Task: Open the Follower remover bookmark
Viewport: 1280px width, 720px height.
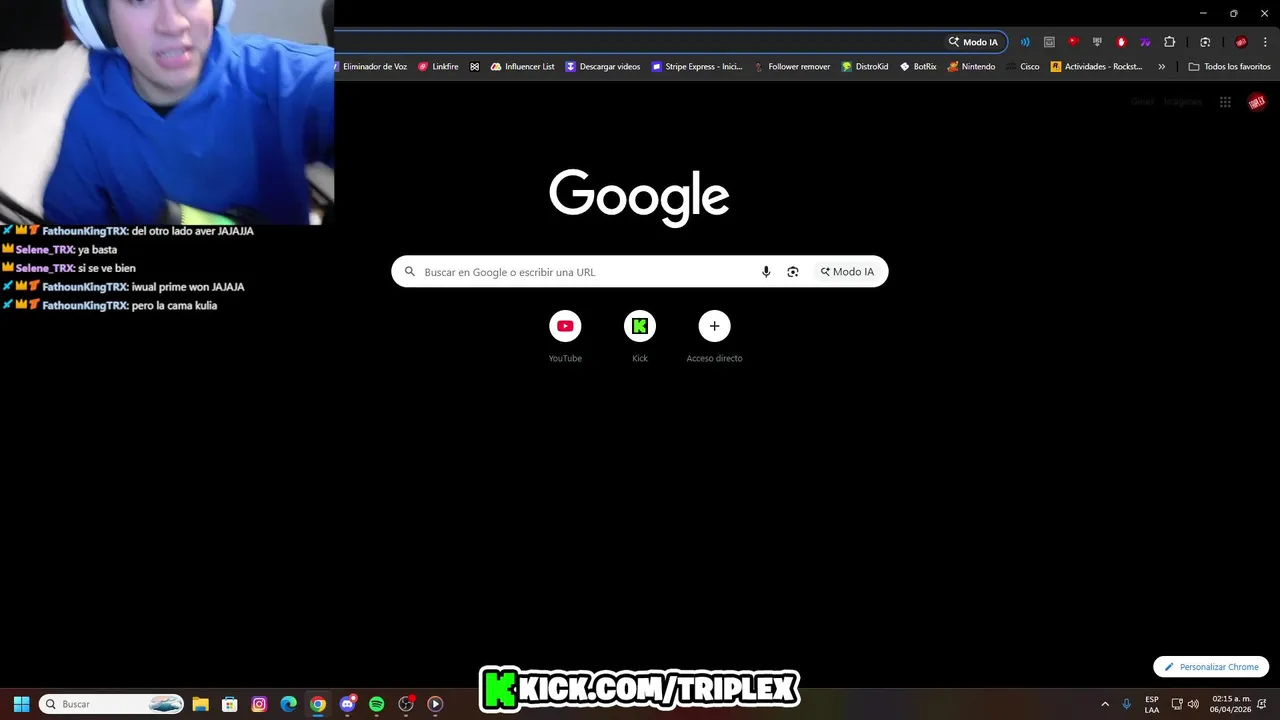Action: [792, 67]
